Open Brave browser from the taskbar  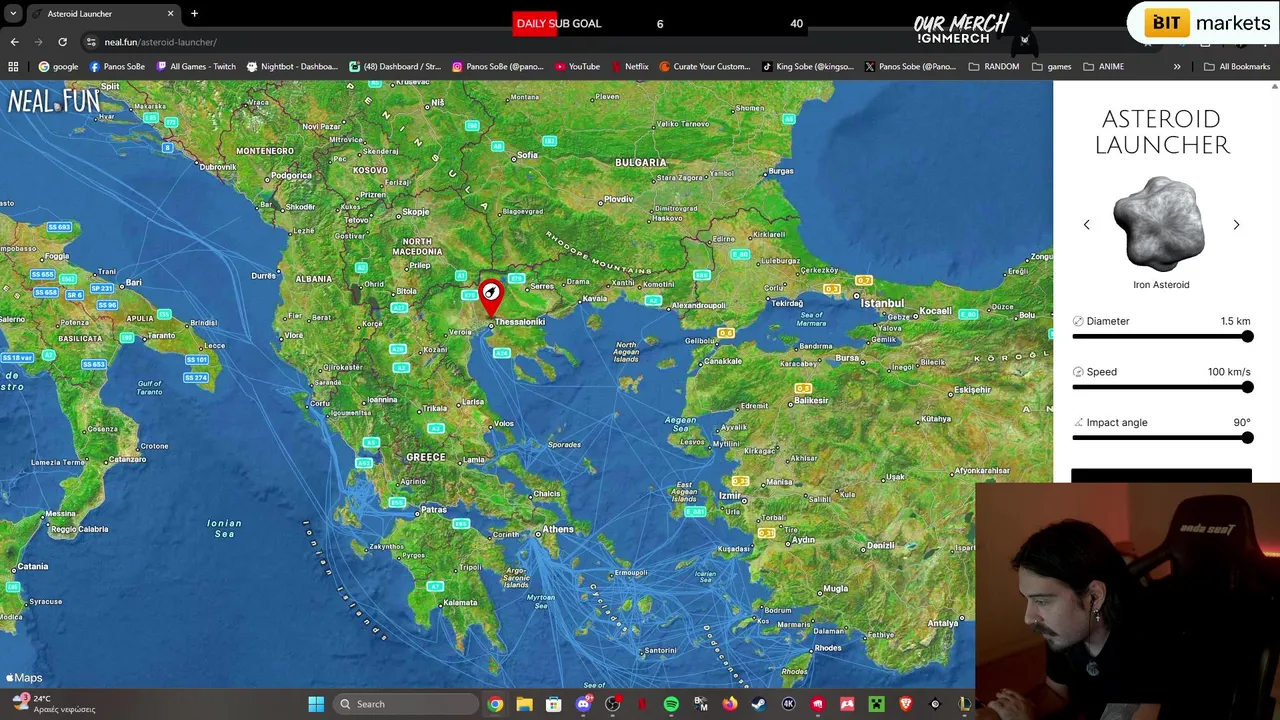point(906,704)
